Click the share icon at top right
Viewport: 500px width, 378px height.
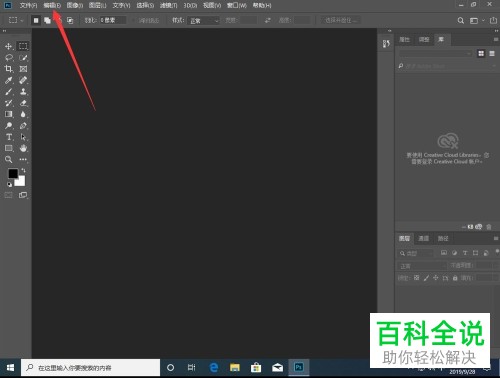pos(493,21)
